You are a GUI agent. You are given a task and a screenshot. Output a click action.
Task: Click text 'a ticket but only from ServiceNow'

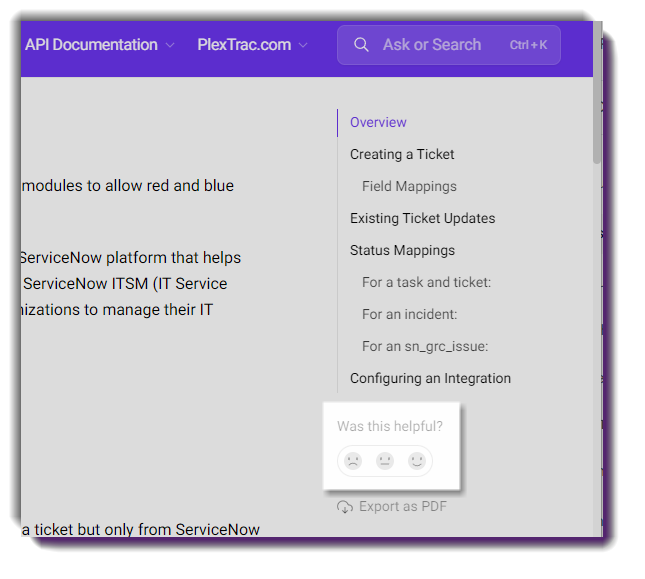(141, 529)
